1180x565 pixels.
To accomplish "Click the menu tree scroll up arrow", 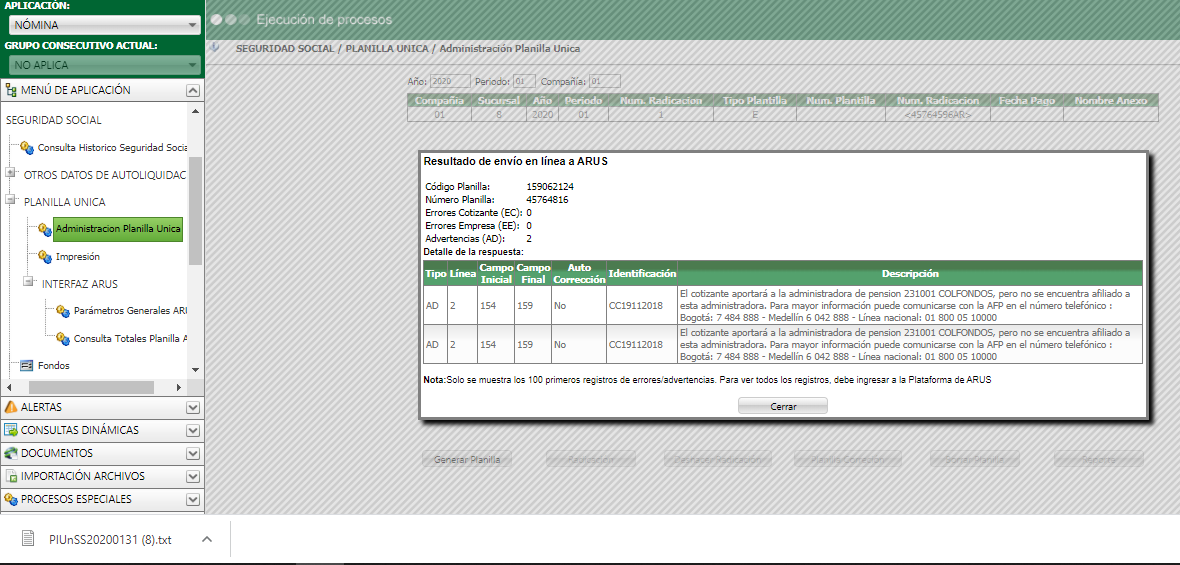I will pyautogui.click(x=195, y=111).
